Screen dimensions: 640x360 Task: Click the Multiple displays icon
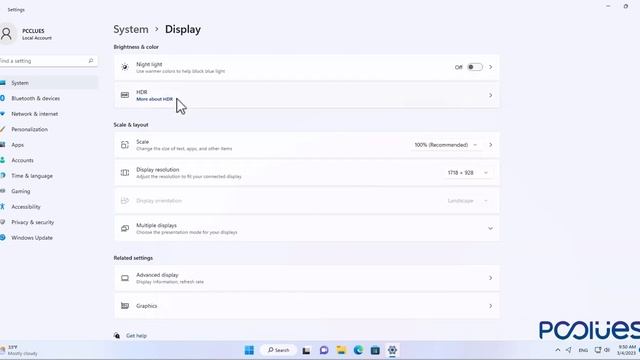[x=125, y=229]
